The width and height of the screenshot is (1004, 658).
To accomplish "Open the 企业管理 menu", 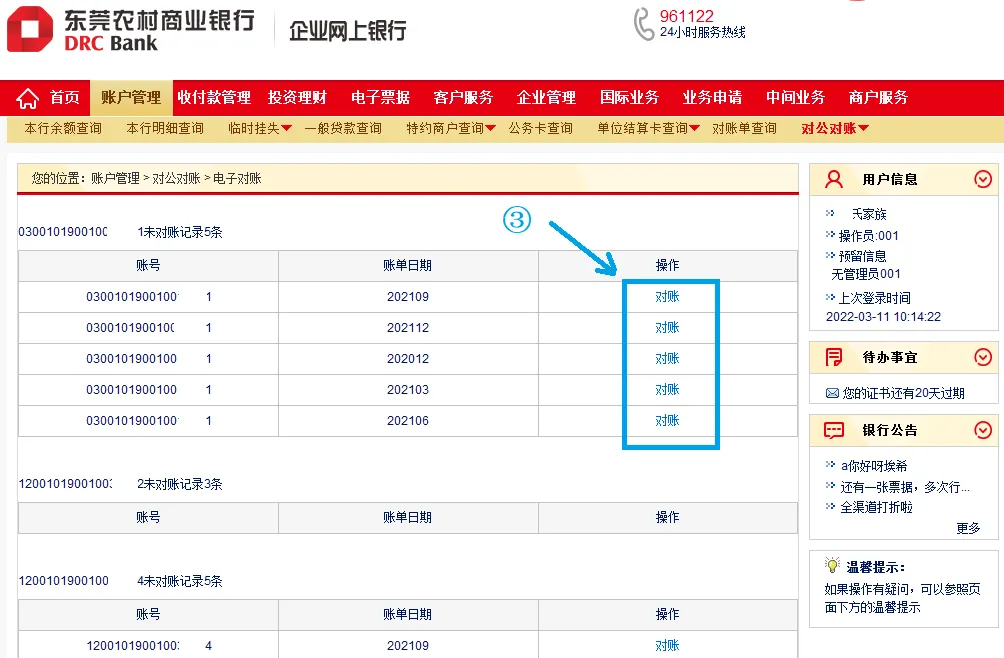I will coord(546,97).
